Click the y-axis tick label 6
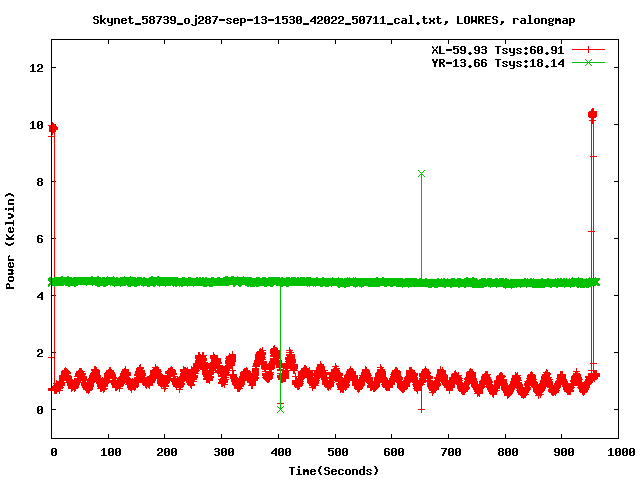This screenshot has width=640, height=480. [40, 239]
